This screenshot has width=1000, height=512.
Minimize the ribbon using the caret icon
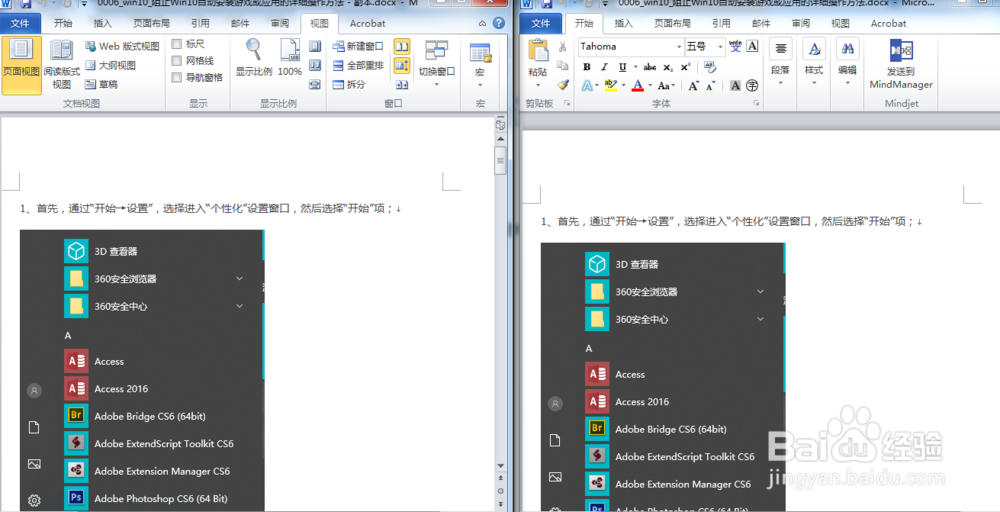[483, 24]
